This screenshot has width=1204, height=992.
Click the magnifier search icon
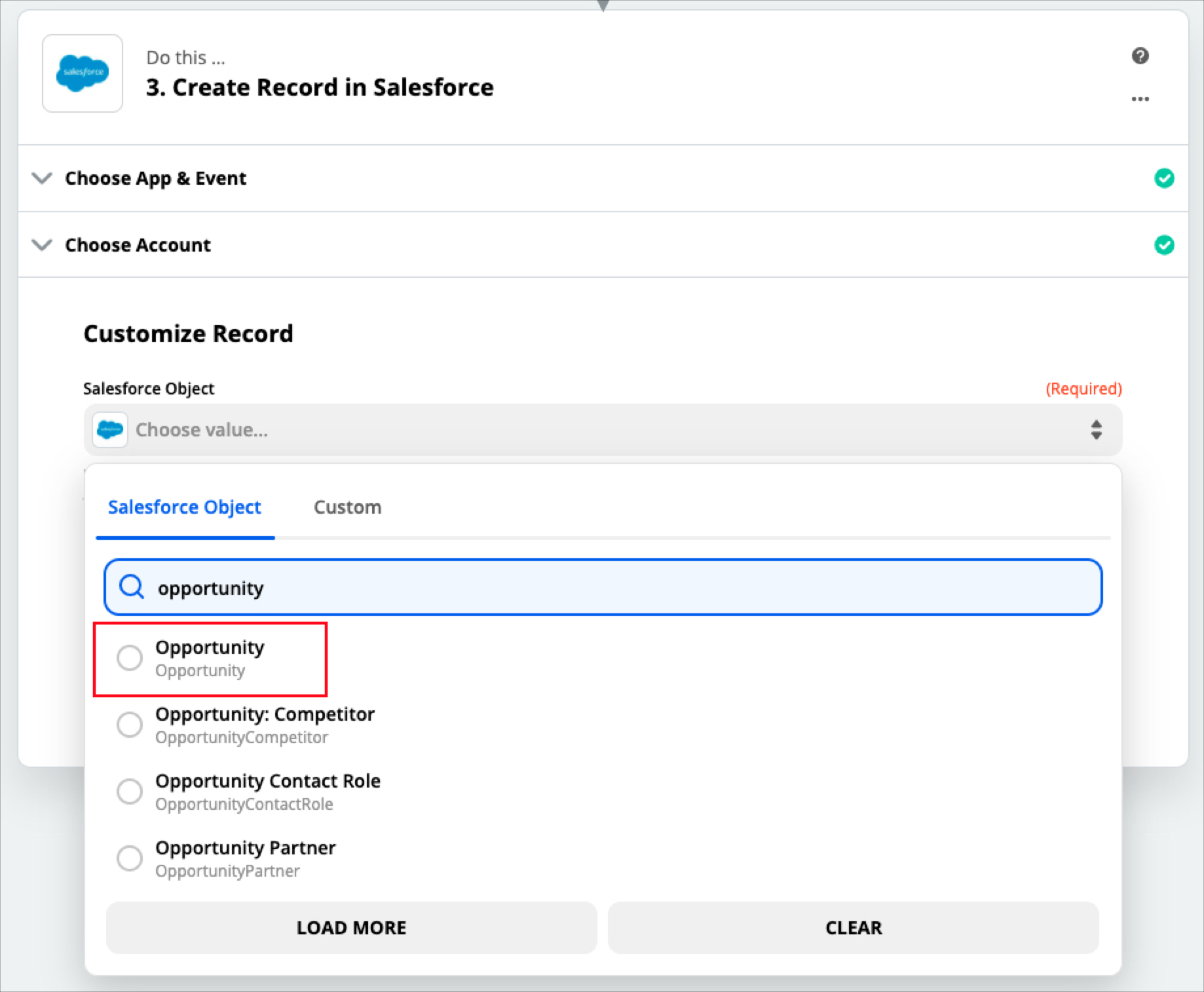132,587
